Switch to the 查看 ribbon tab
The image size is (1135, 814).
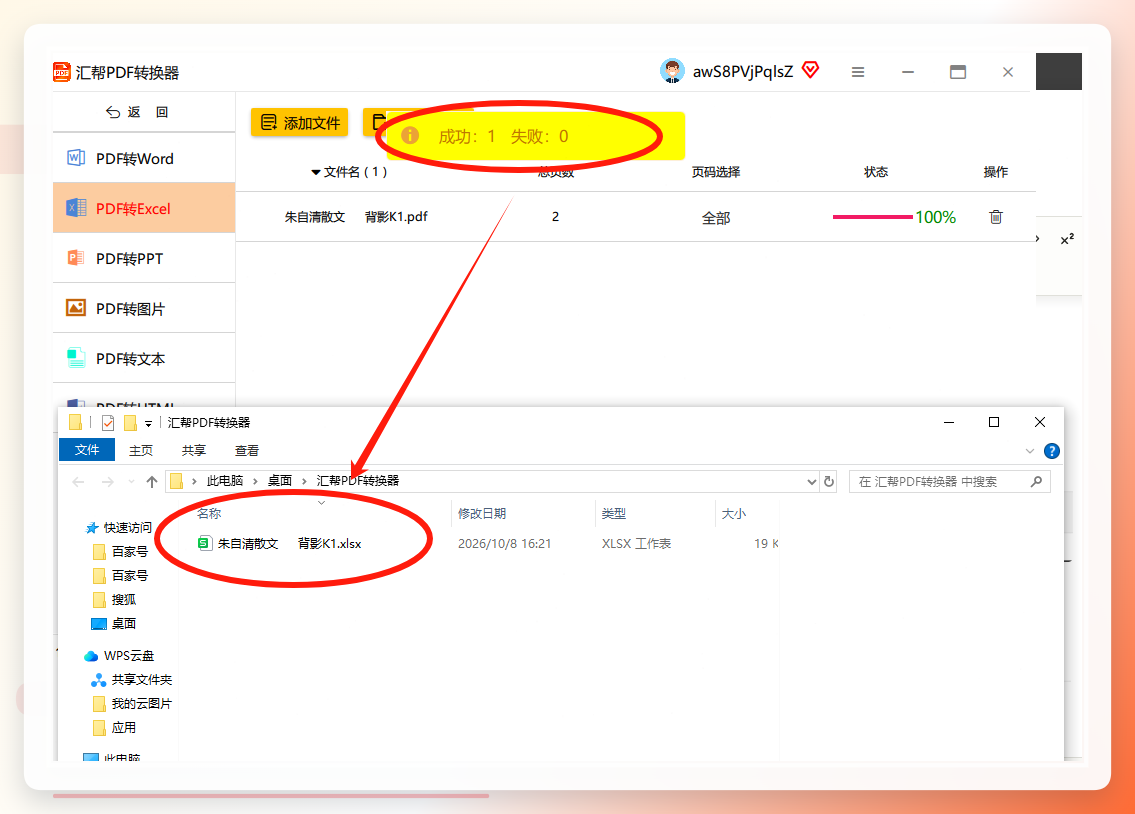tap(247, 450)
